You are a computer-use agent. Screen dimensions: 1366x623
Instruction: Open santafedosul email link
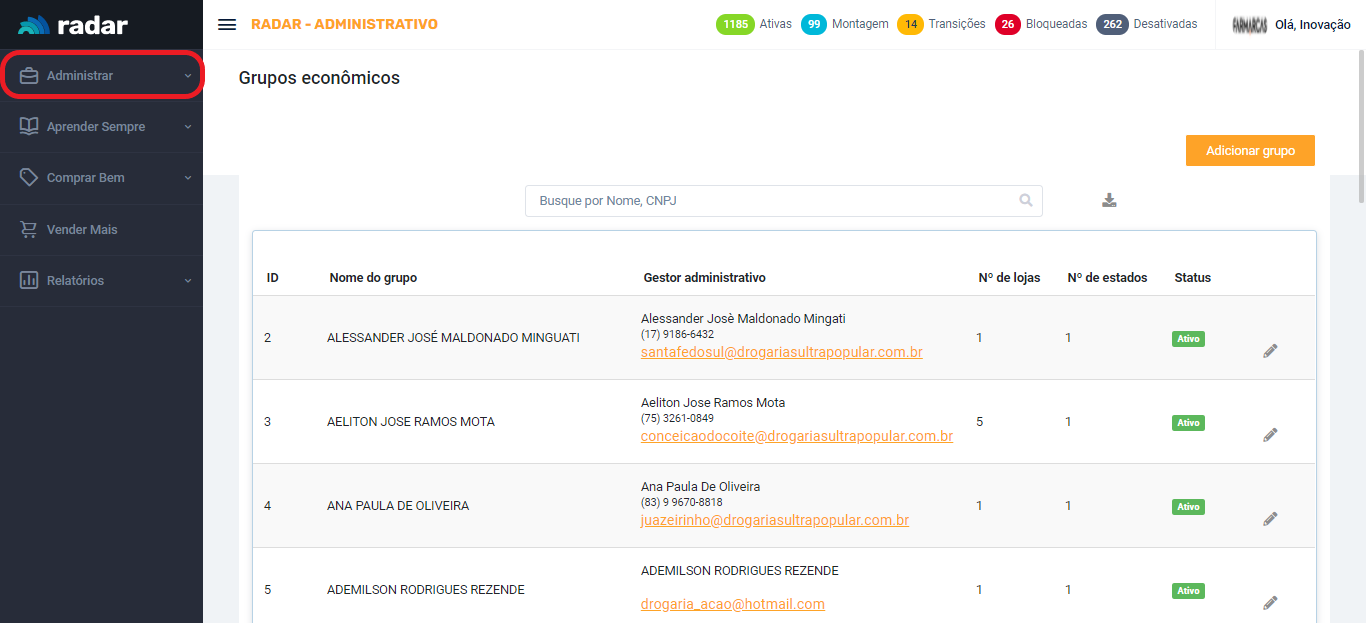(781, 353)
